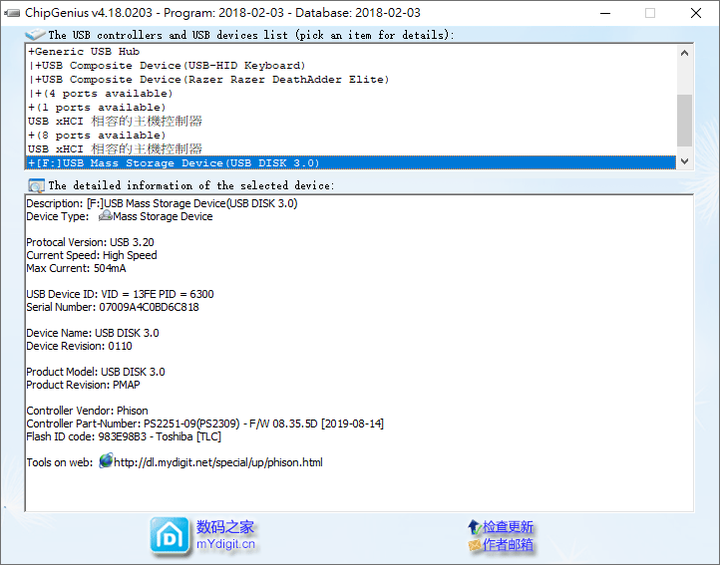Select the second USB xHCI controller row
Image resolution: width=720 pixels, height=565 pixels.
point(350,149)
